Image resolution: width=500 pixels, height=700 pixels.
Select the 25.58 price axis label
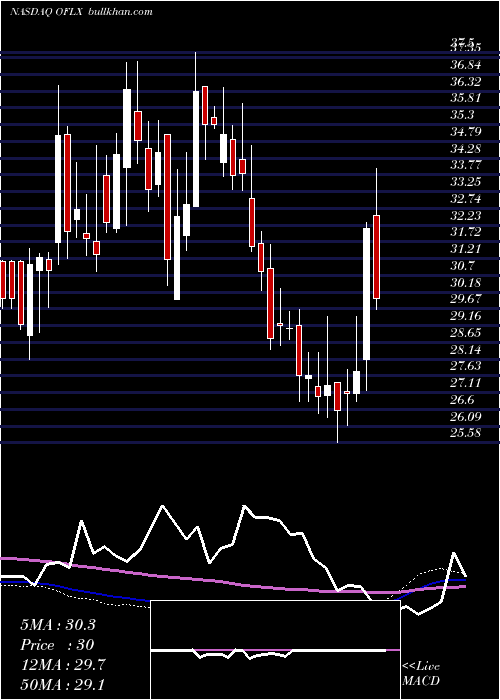[466, 433]
